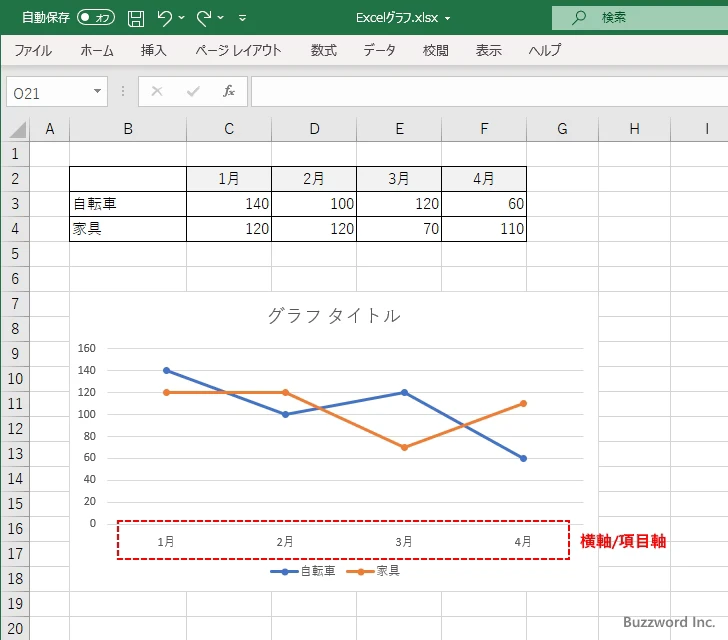Open the ヘルプ tab
Screen dimensions: 728x640
point(545,50)
